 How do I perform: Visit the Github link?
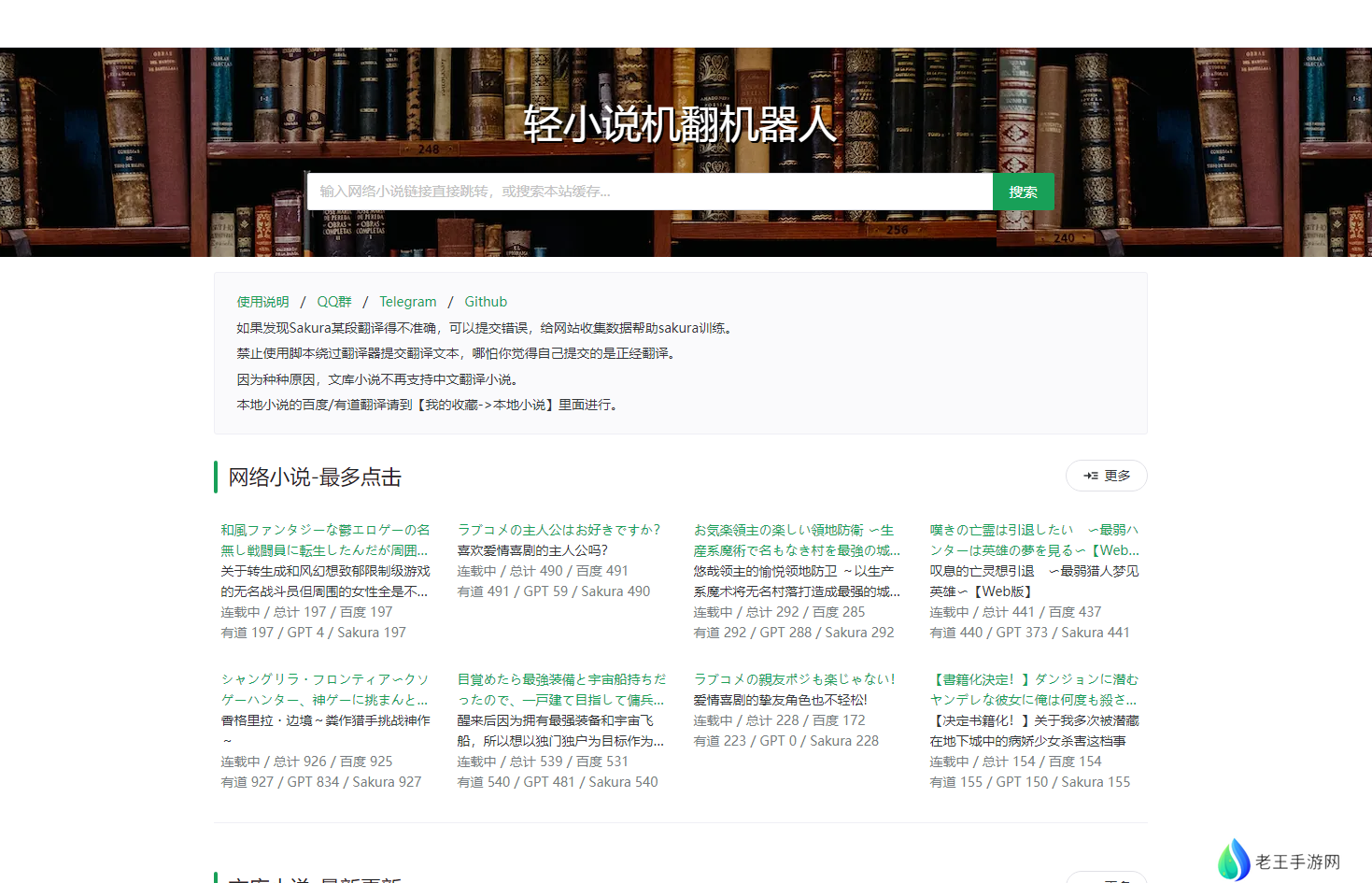pyautogui.click(x=486, y=302)
